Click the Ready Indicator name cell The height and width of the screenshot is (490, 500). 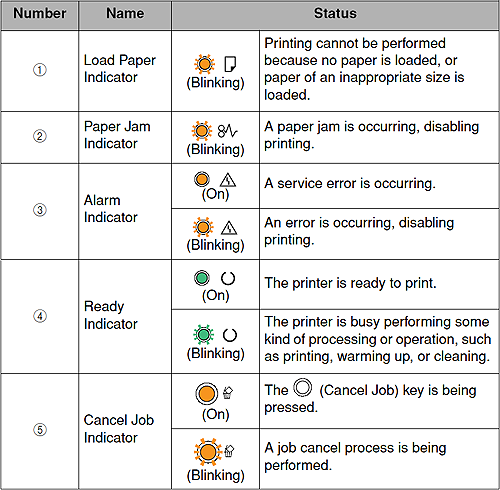click(x=125, y=316)
